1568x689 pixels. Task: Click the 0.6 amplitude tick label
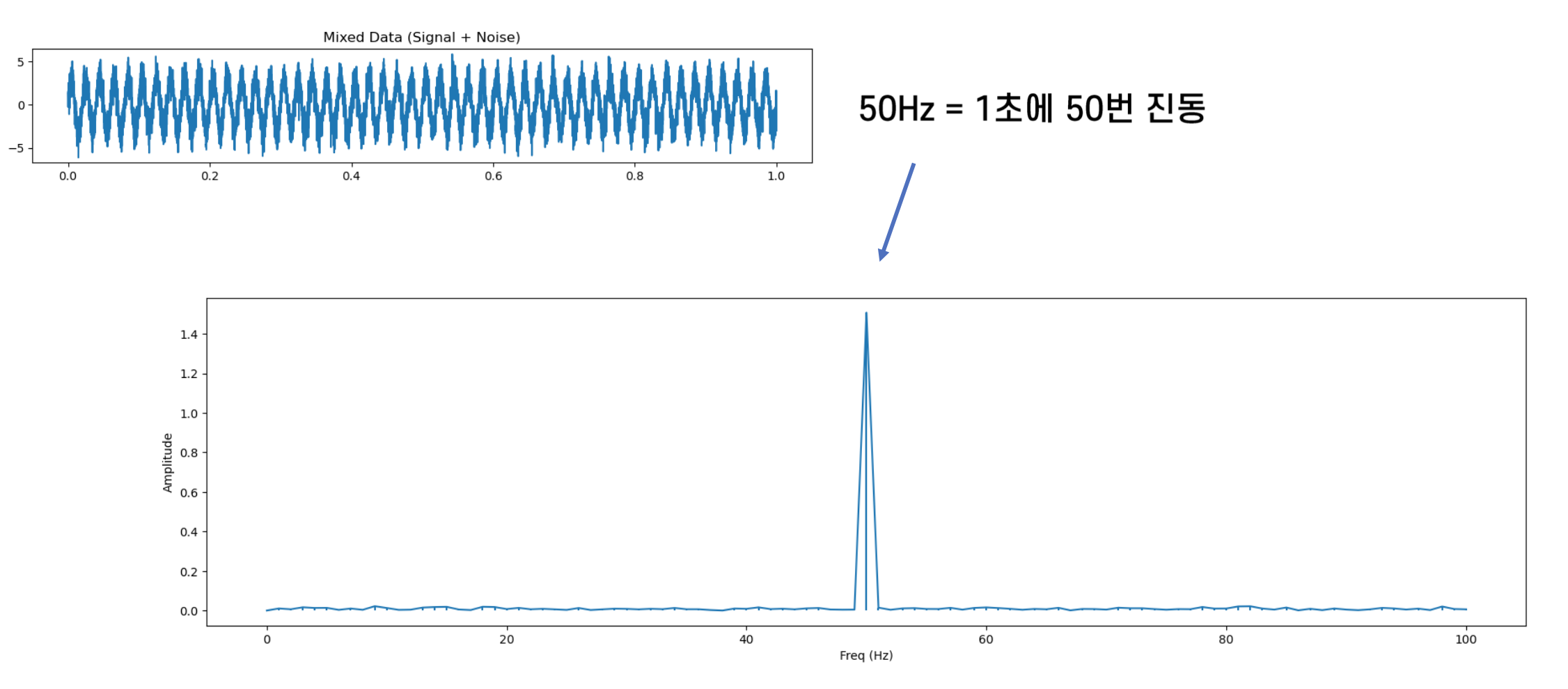coord(189,493)
